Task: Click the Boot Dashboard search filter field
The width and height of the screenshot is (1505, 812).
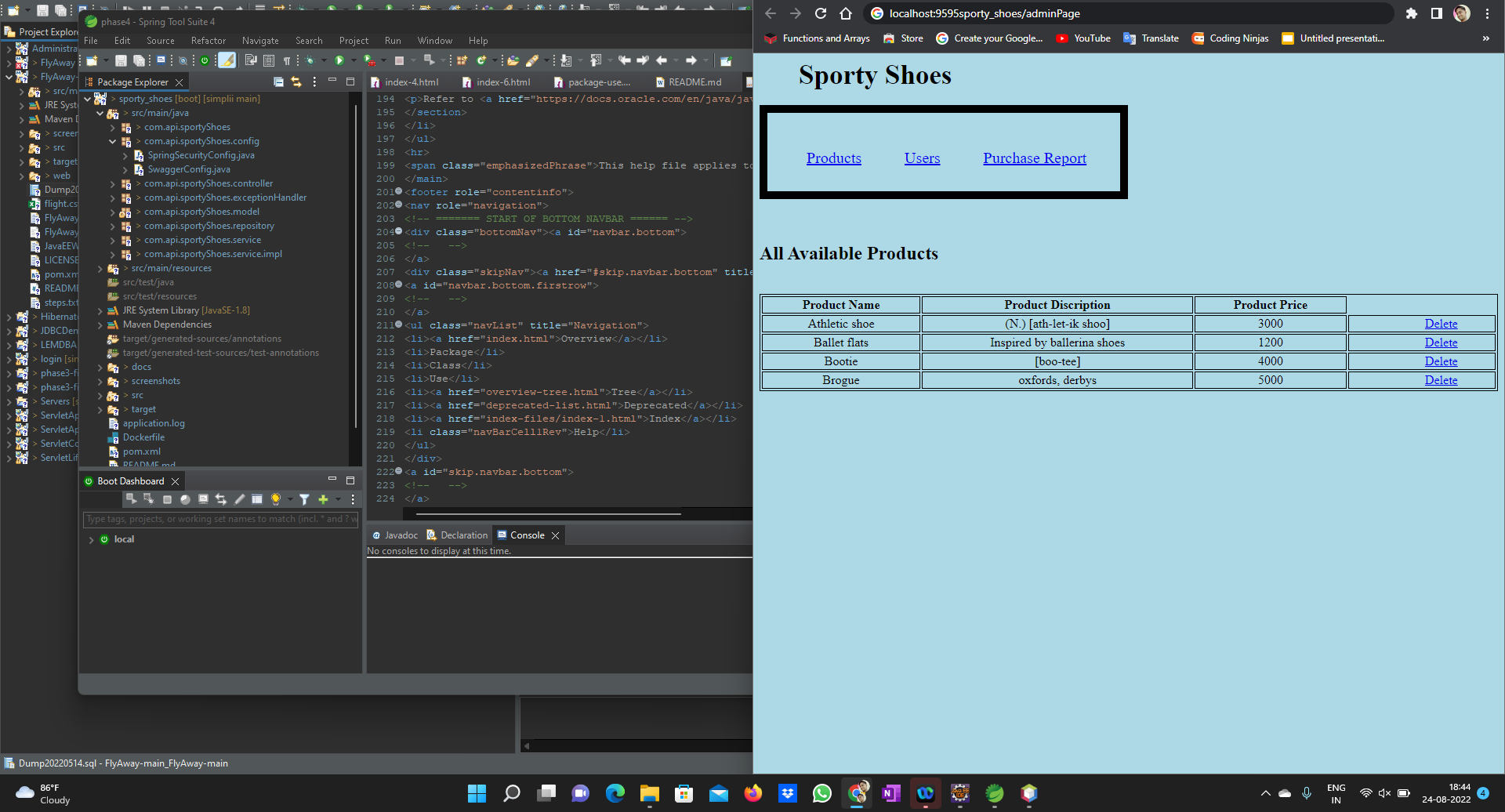Action: (x=219, y=519)
